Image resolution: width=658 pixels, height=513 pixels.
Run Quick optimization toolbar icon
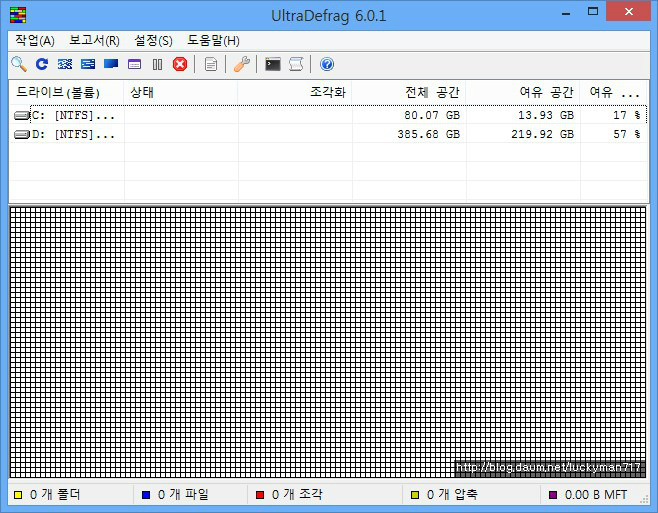pos(88,64)
